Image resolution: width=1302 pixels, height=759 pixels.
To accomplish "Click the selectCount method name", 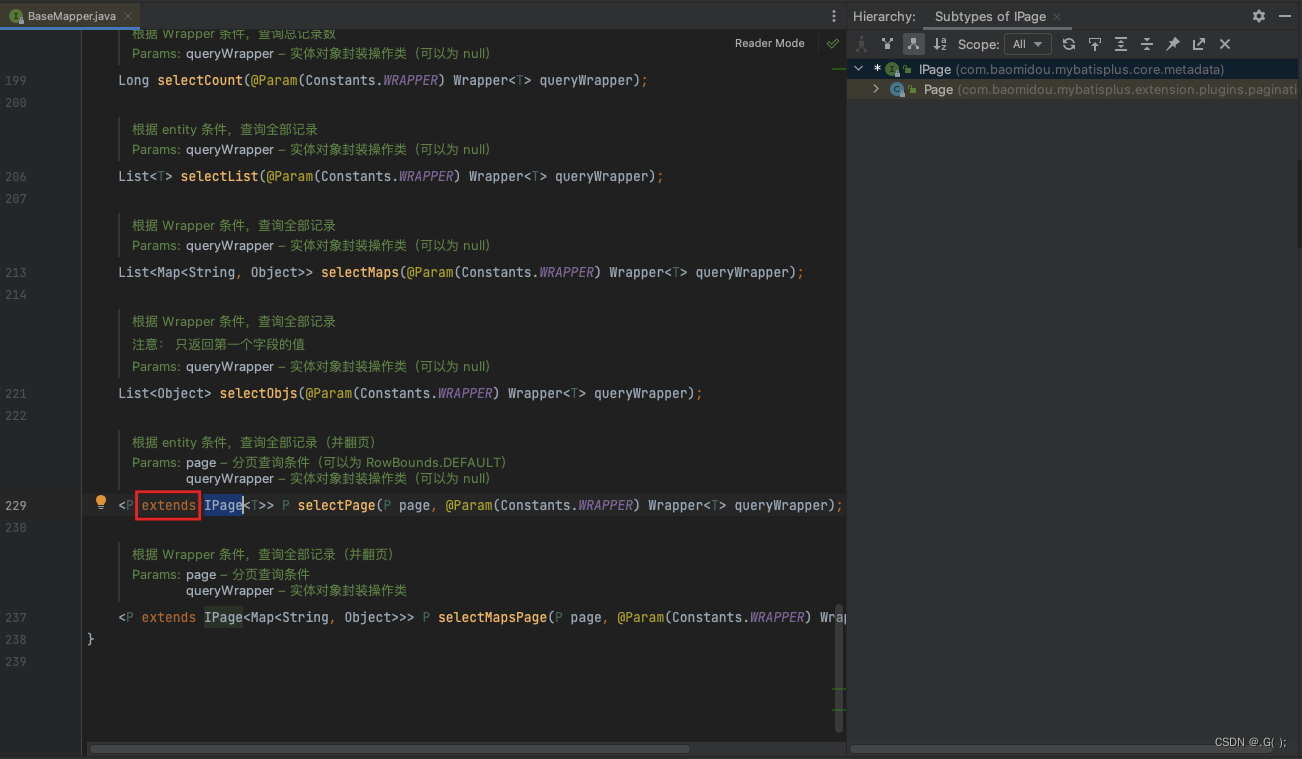I will (200, 80).
